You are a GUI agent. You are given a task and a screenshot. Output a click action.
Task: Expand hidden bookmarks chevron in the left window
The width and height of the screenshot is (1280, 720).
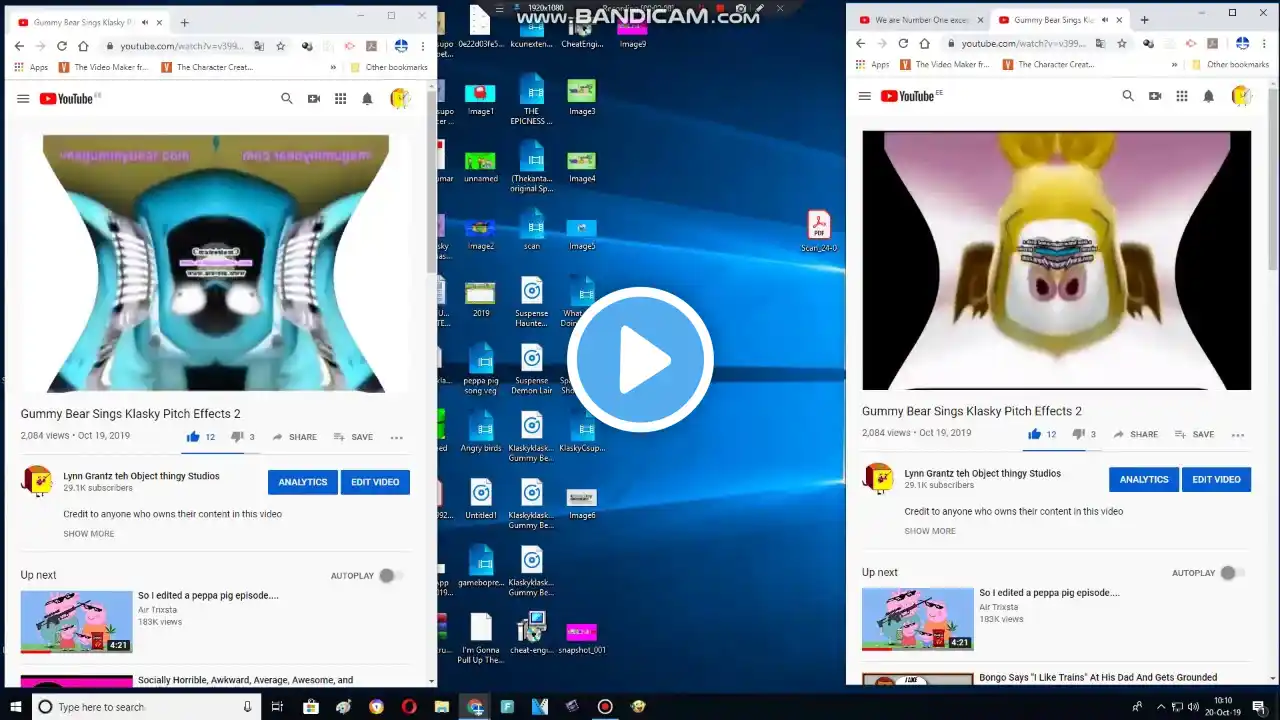[x=333, y=67]
